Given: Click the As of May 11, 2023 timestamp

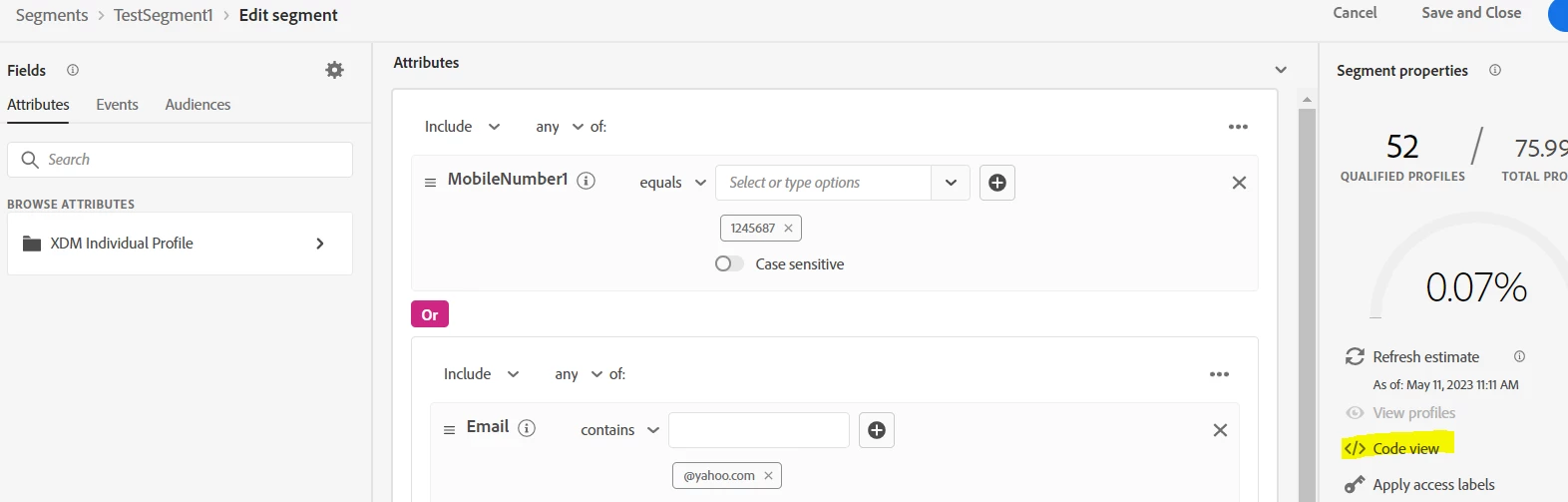Looking at the screenshot, I should (1445, 385).
